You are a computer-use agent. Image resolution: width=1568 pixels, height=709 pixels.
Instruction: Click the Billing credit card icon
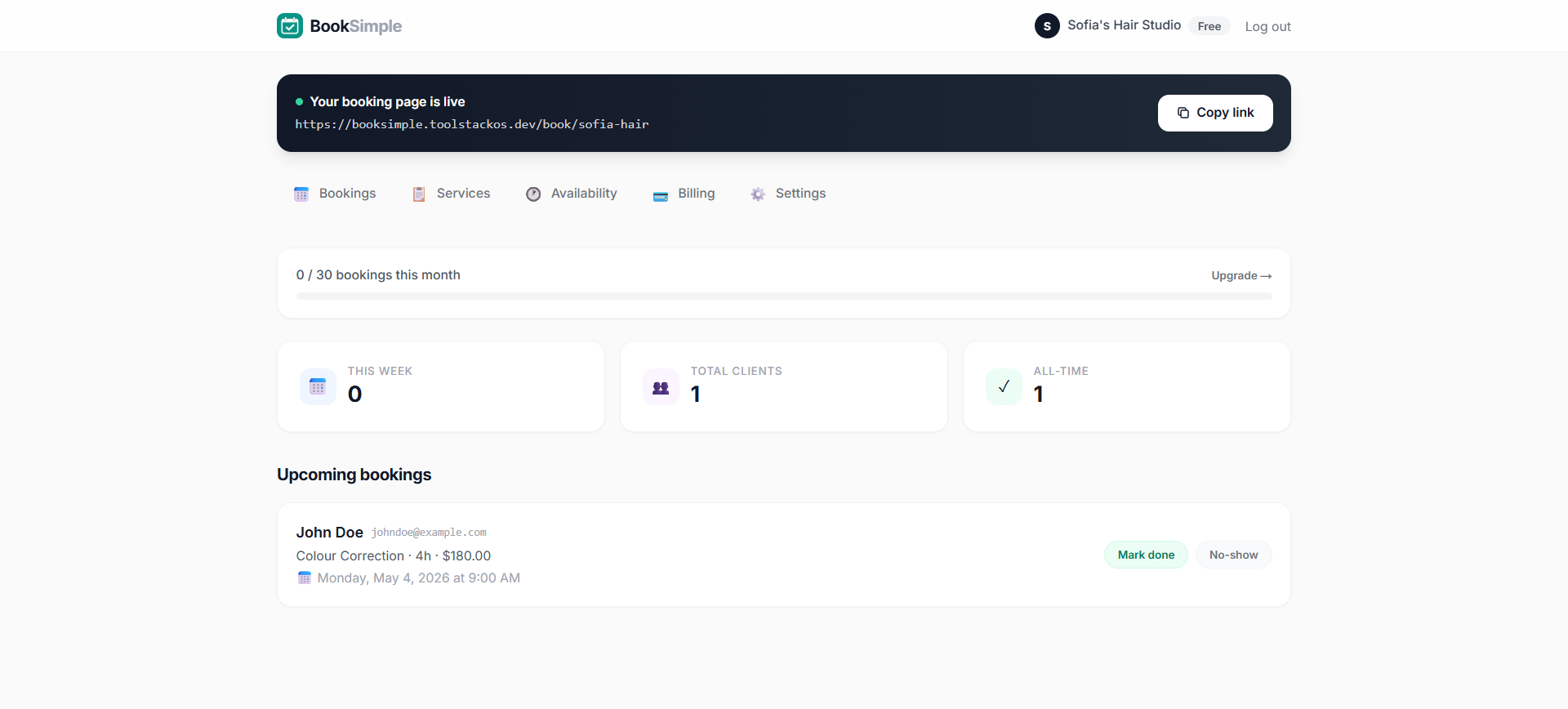[x=661, y=195]
